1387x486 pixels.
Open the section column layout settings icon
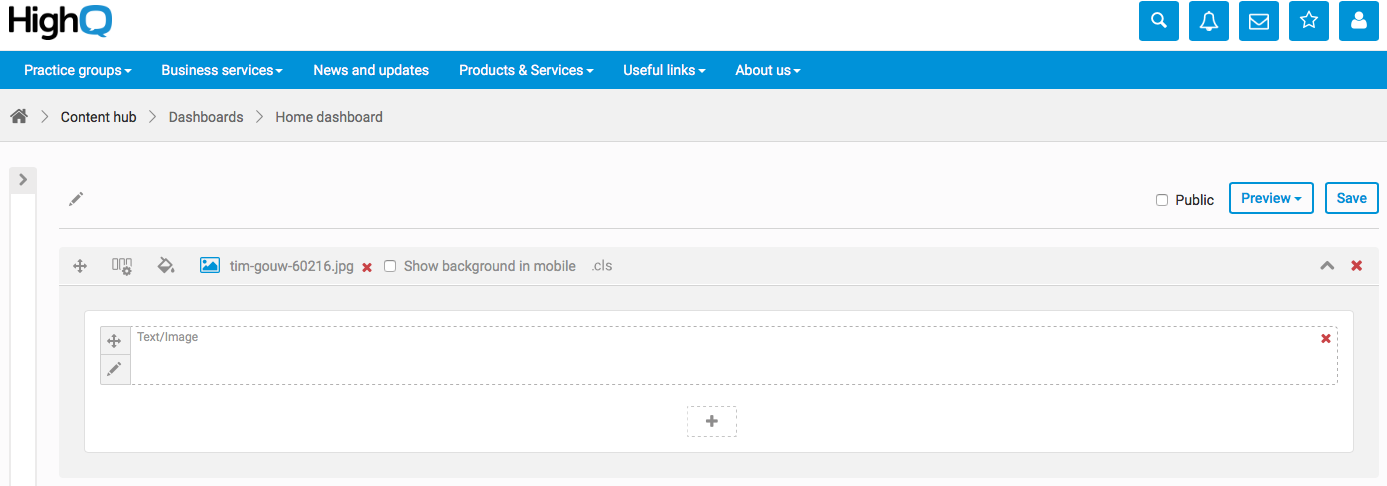[x=122, y=266]
